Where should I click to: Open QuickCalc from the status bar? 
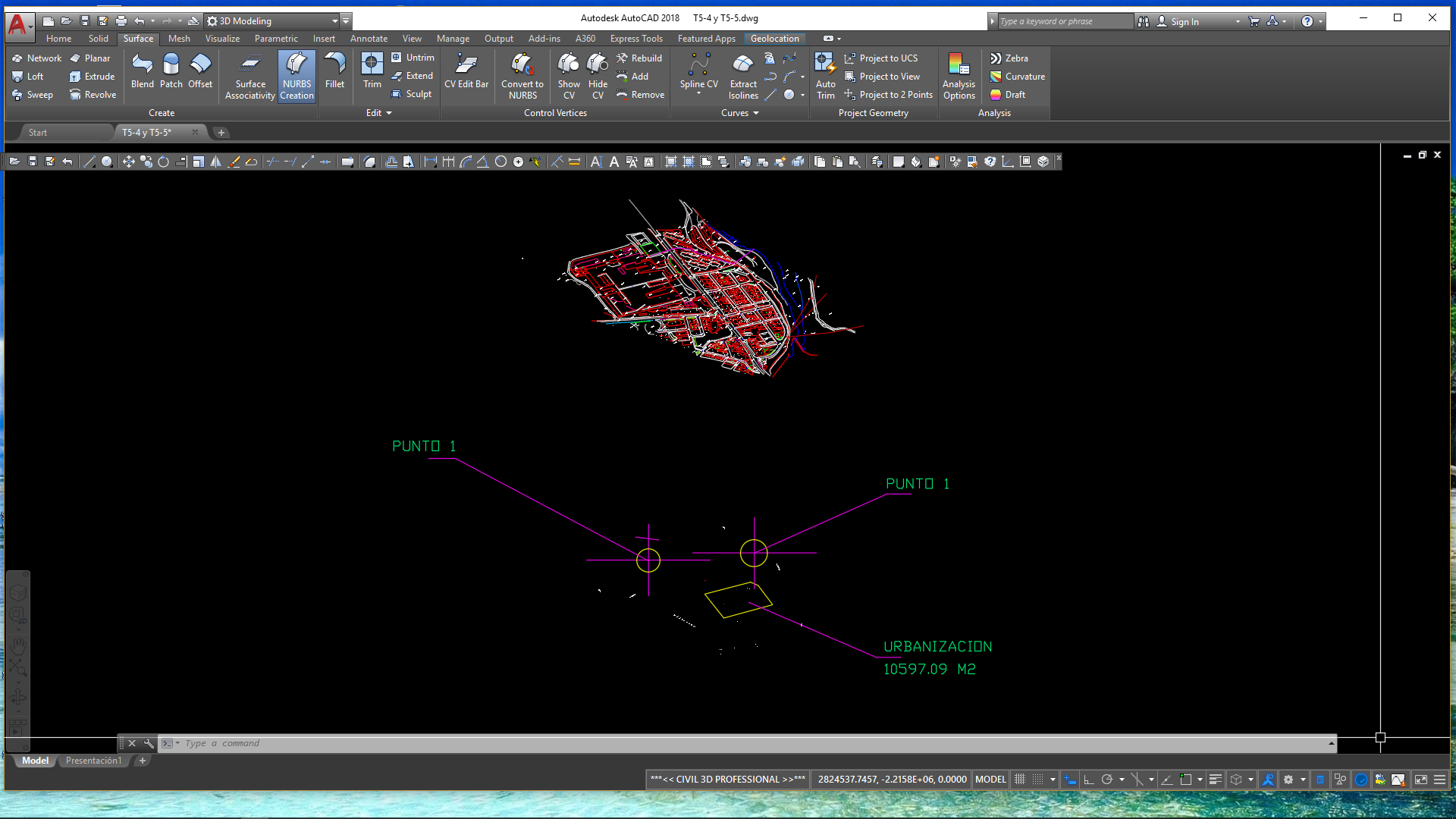coord(1321,780)
